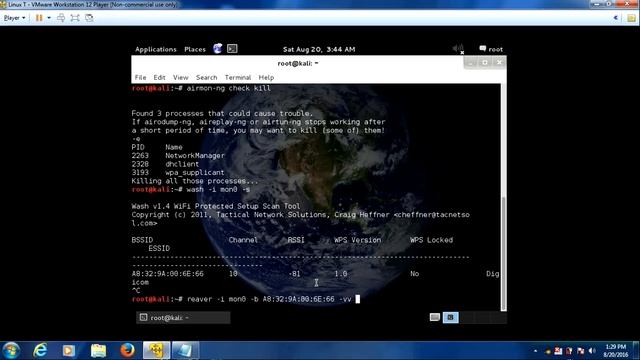
Task: Click the root@kali taskbar entry
Action: pos(183,318)
